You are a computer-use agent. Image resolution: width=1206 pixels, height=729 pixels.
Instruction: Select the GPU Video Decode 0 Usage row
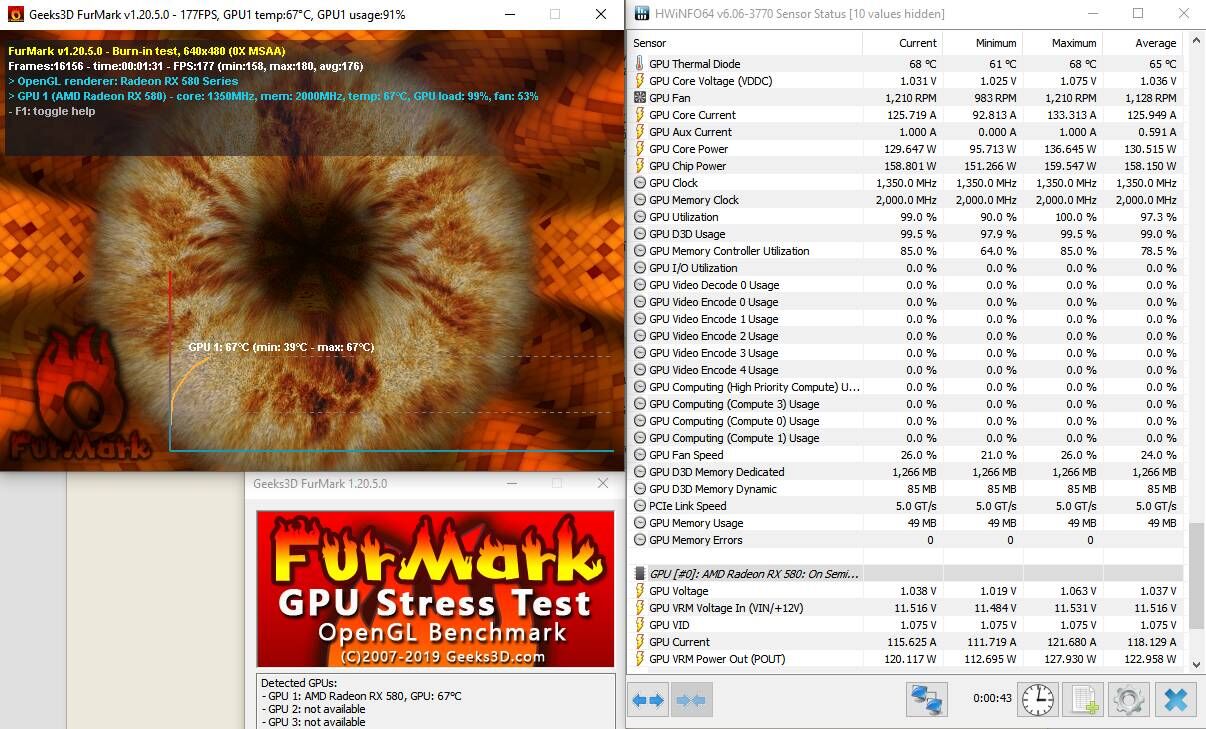click(x=907, y=285)
